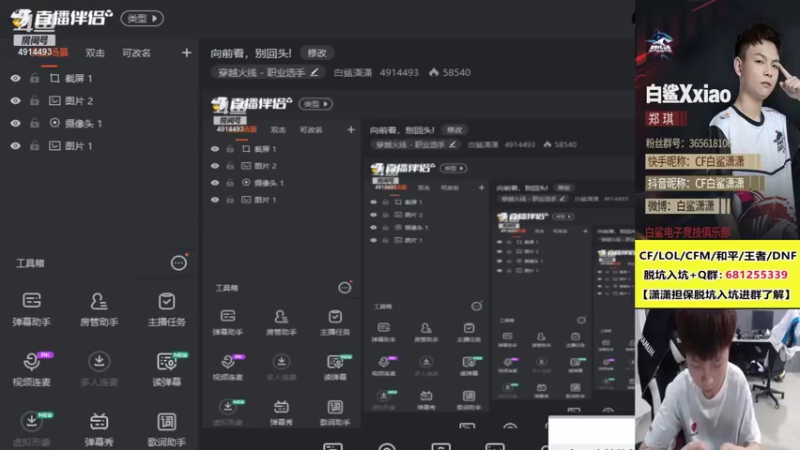This screenshot has width=800, height=450.
Task: Click the 图片 1 source type icon
Action: [x=55, y=145]
